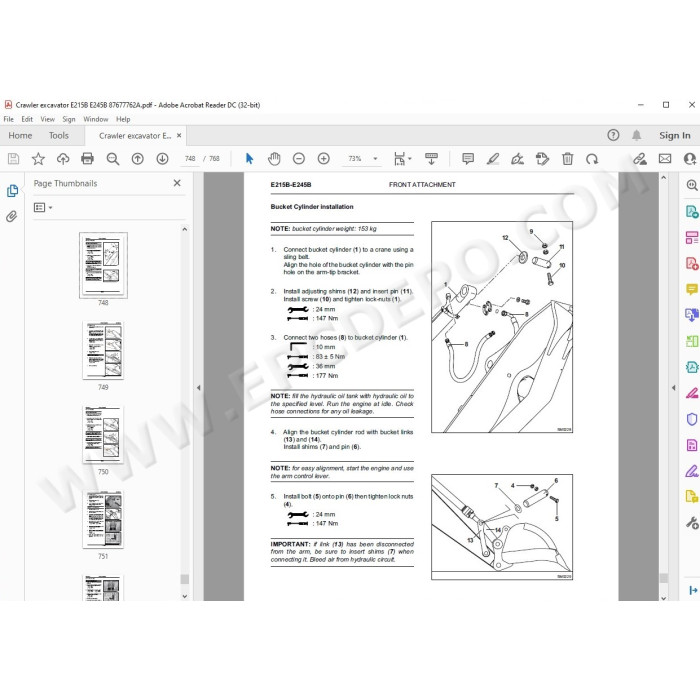Viewport: 700px width, 700px height.
Task: Open fit page options icon
Action: point(402,158)
